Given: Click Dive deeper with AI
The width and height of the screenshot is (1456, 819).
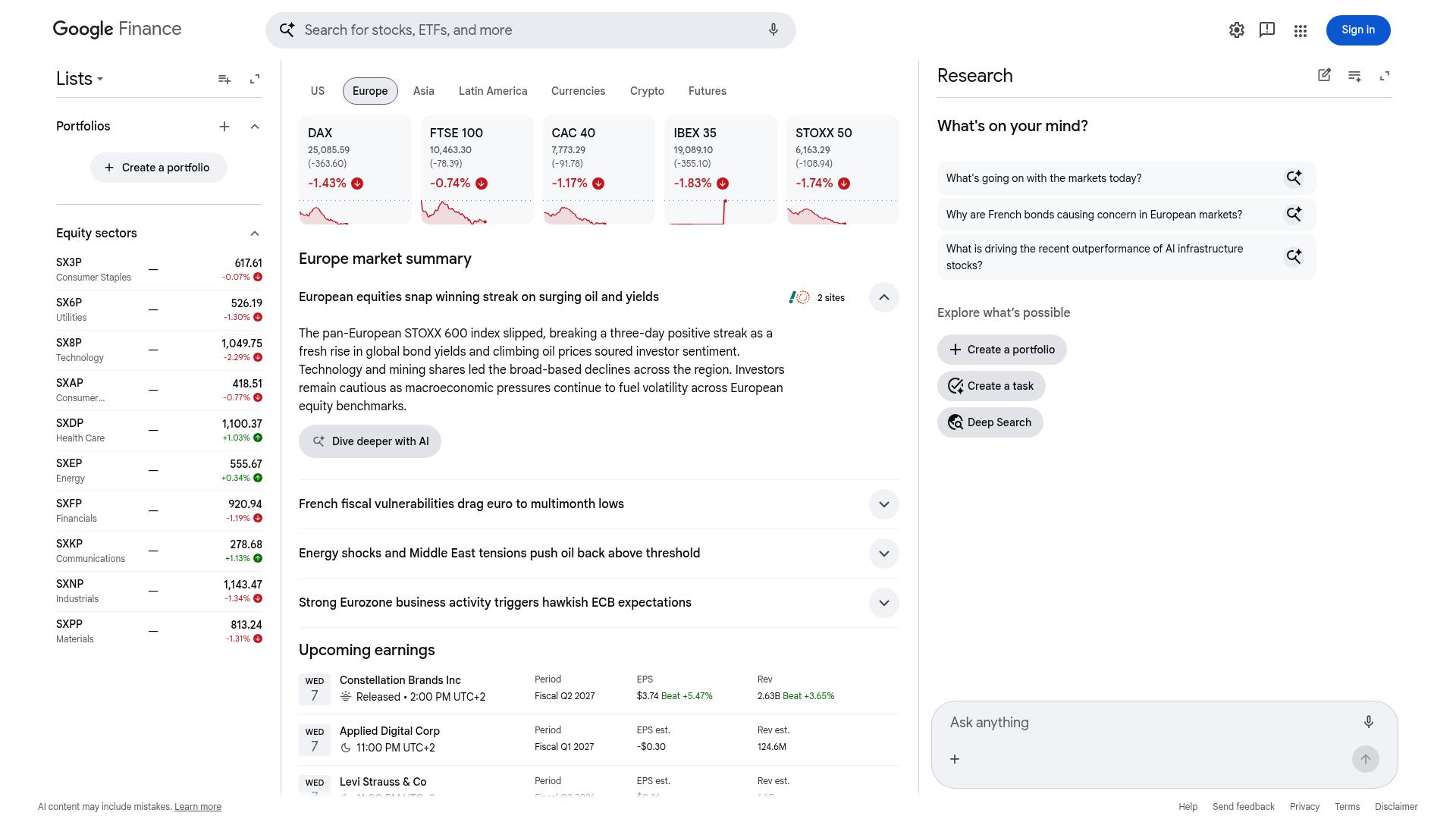Looking at the screenshot, I should 370,441.
